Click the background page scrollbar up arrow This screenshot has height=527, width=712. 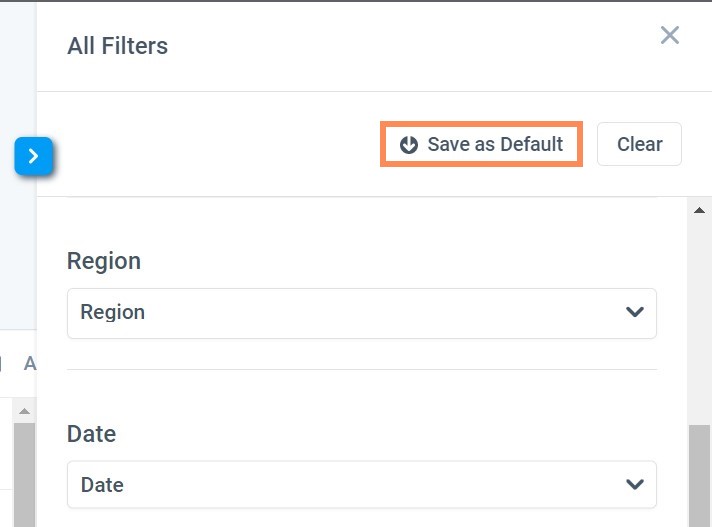(x=25, y=411)
